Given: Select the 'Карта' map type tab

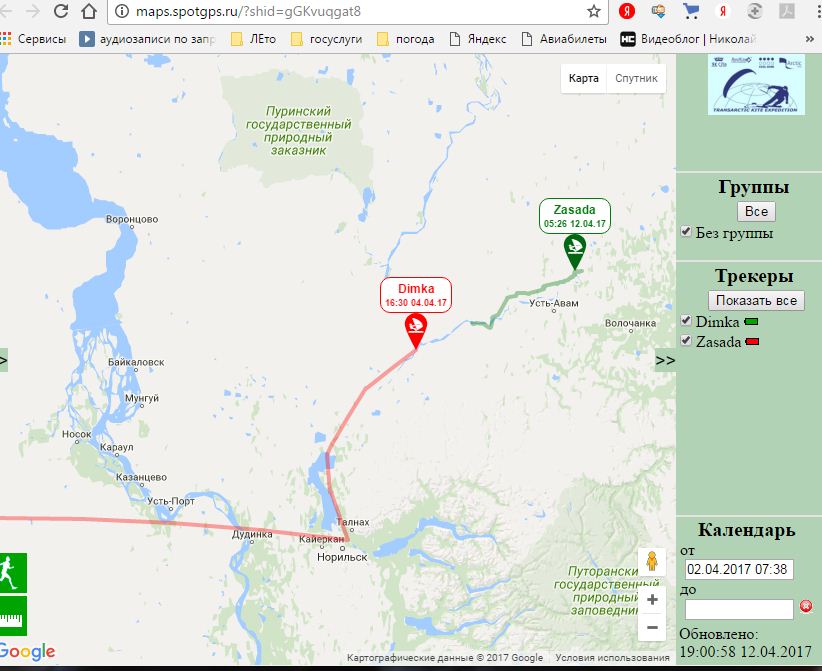Looking at the screenshot, I should click(x=584, y=78).
